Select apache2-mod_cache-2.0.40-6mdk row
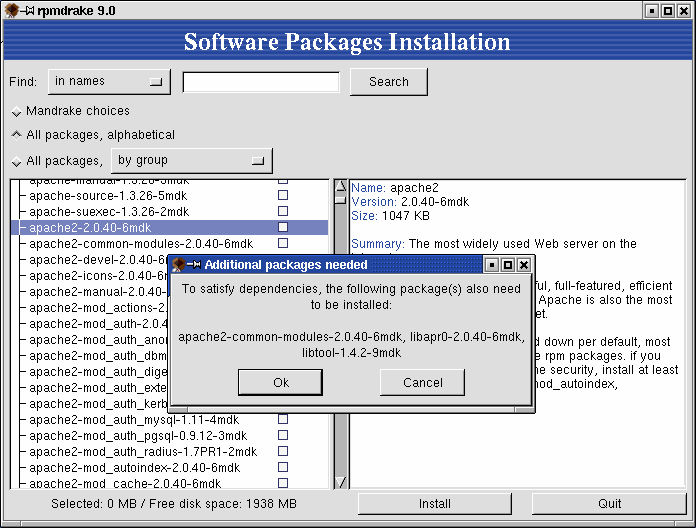This screenshot has height=528, width=696. click(170, 483)
